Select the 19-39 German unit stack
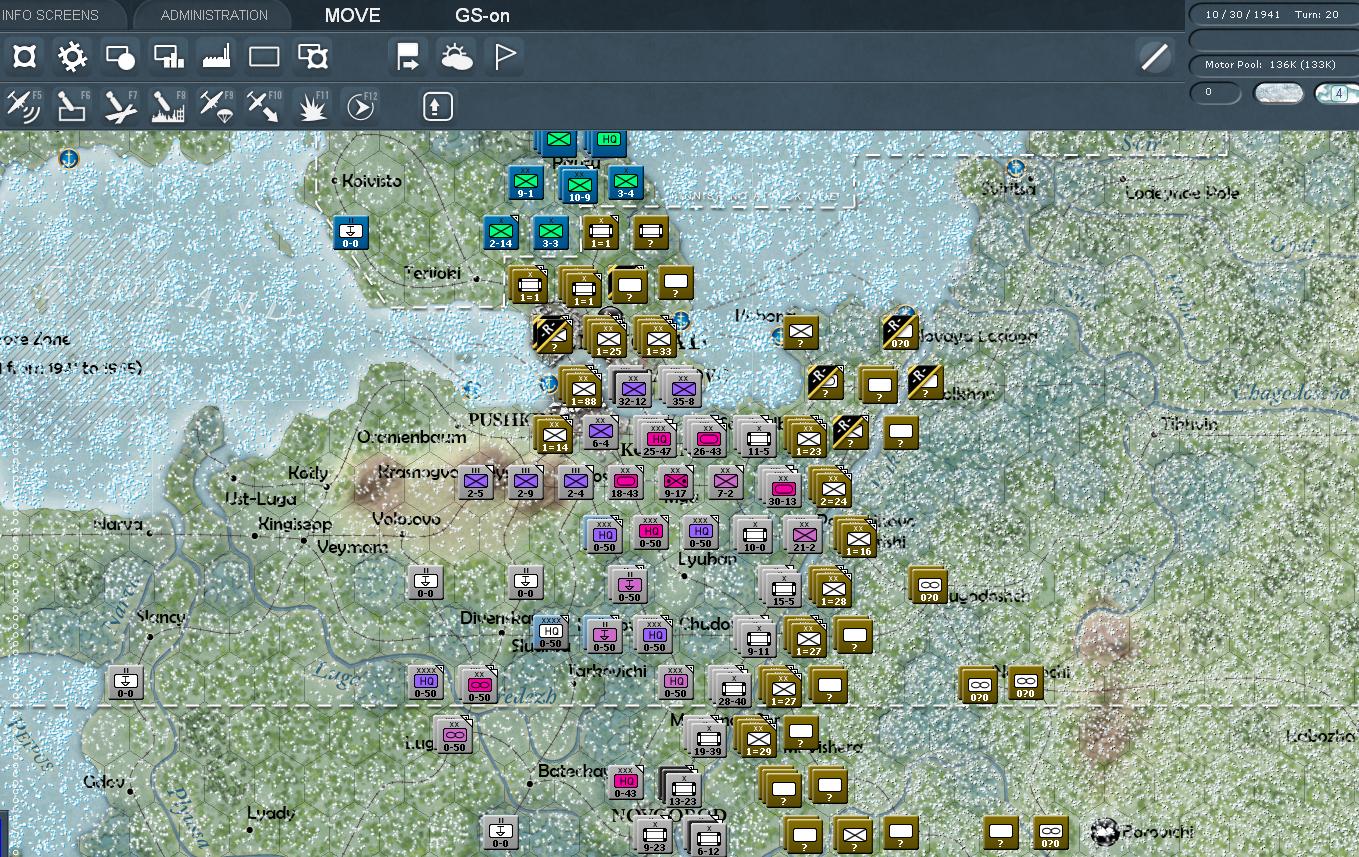The image size is (1359, 857). click(707, 737)
